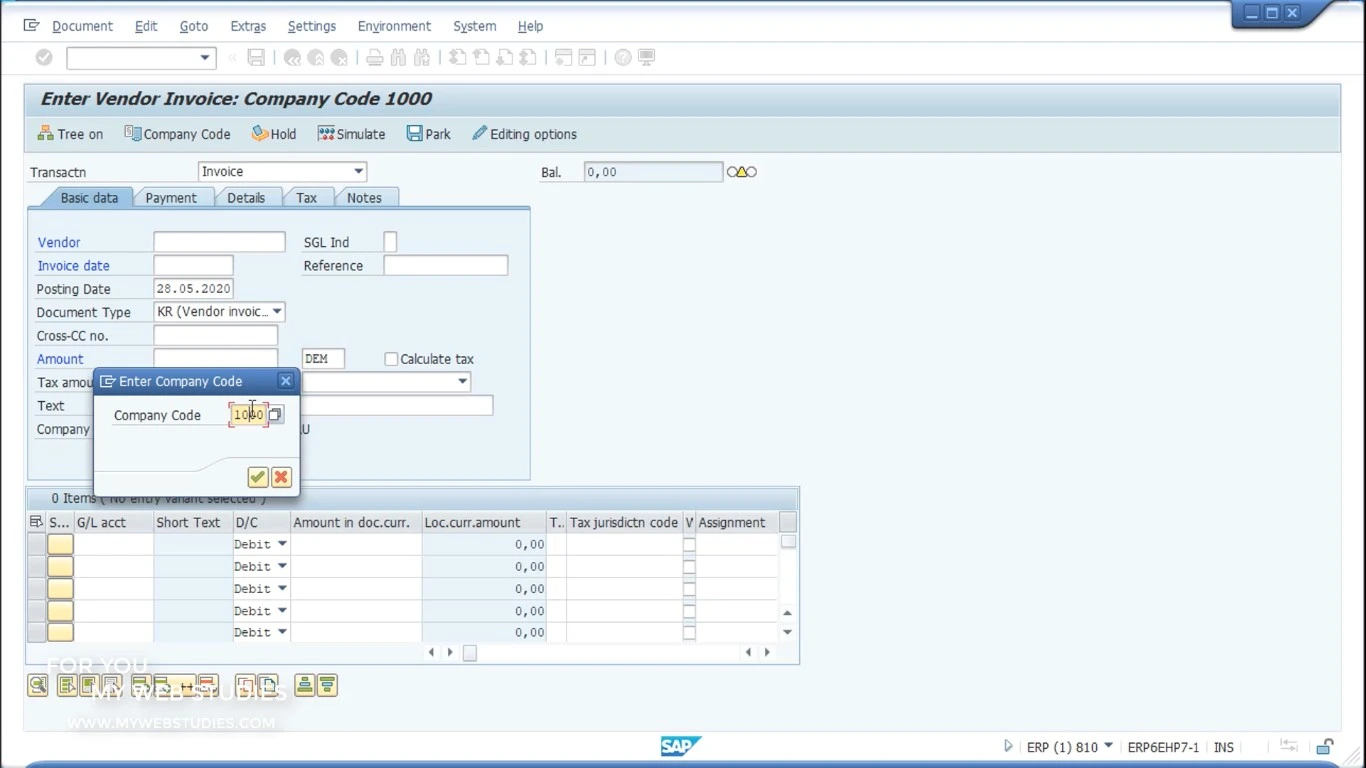Open Debit dropdown in fifth item row
The width and height of the screenshot is (1366, 768).
tap(282, 632)
